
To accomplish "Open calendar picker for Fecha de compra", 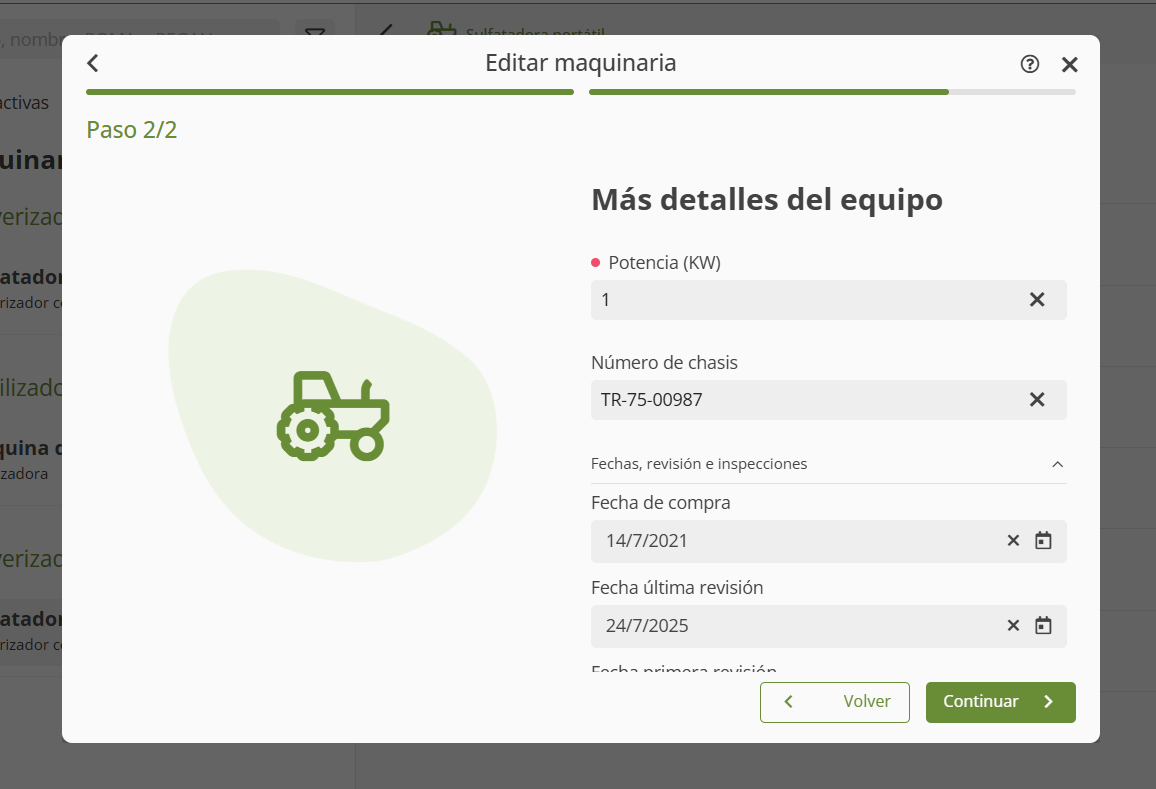I will [1043, 541].
